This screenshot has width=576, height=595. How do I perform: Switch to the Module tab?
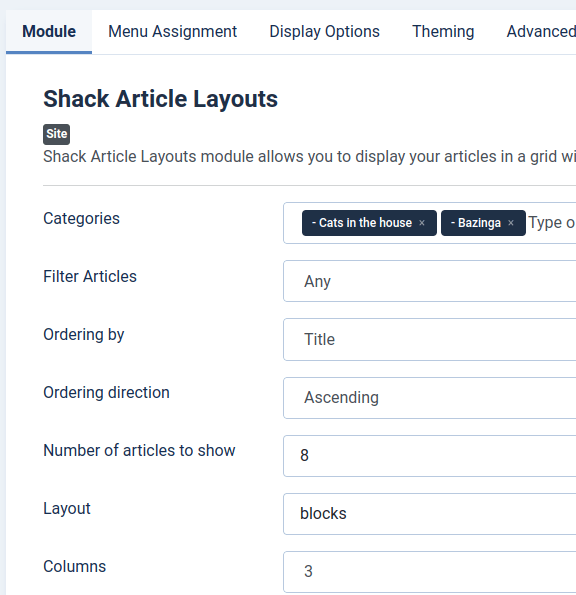[x=49, y=32]
